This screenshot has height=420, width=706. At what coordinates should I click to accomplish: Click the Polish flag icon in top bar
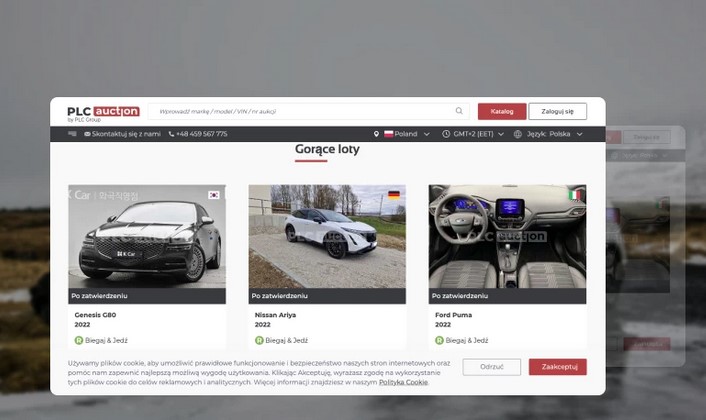389,134
